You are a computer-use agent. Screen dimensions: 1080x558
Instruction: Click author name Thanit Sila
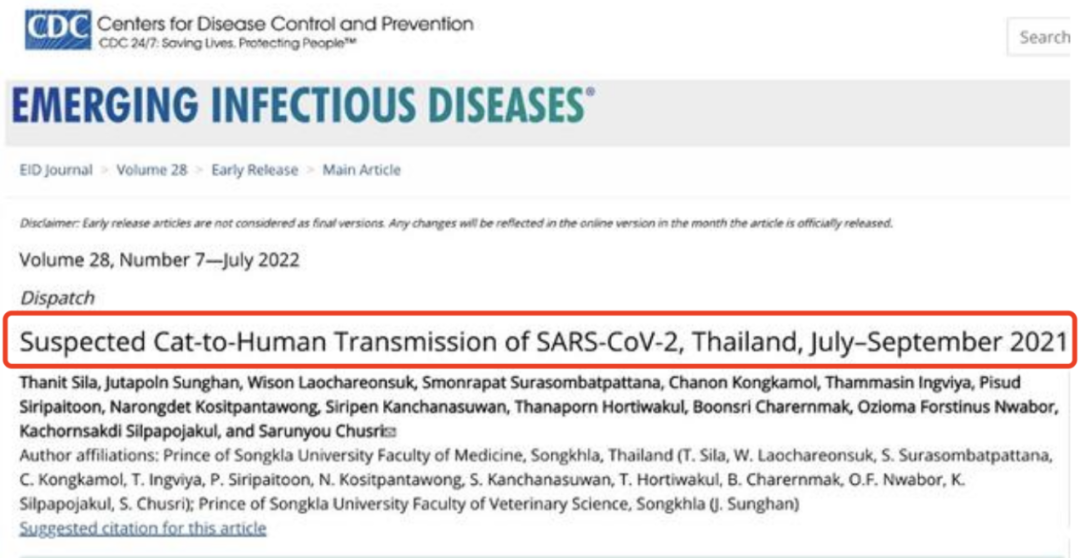click(50, 382)
